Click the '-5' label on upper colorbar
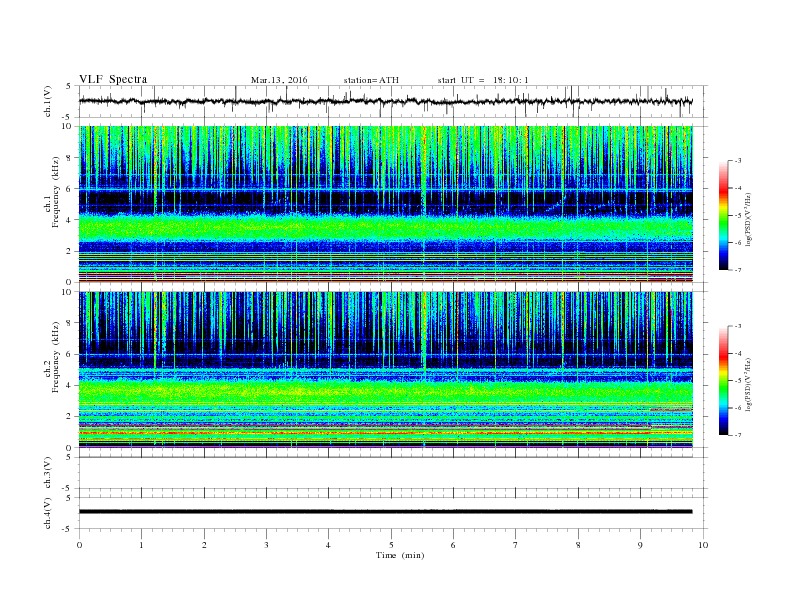The image size is (792, 612). point(737,215)
